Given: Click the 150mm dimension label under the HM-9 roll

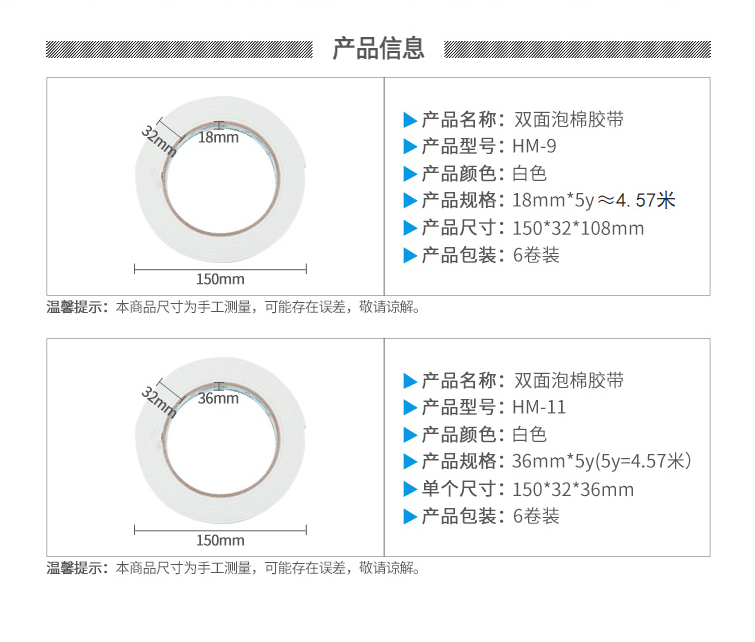Looking at the screenshot, I should [x=220, y=279].
